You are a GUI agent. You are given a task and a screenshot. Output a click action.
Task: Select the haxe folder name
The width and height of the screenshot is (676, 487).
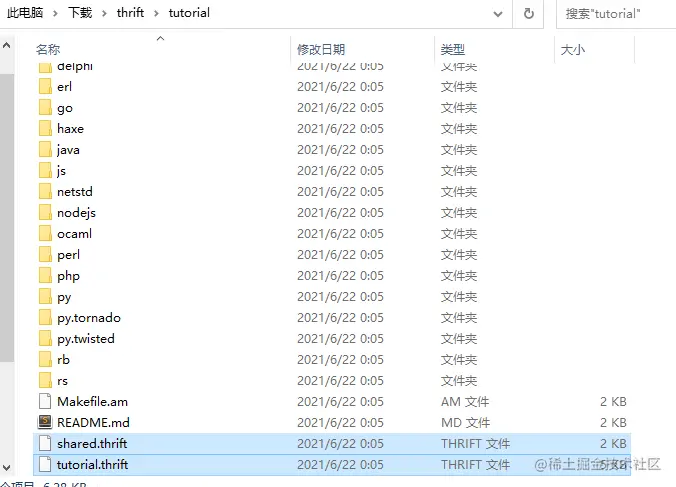click(x=70, y=128)
